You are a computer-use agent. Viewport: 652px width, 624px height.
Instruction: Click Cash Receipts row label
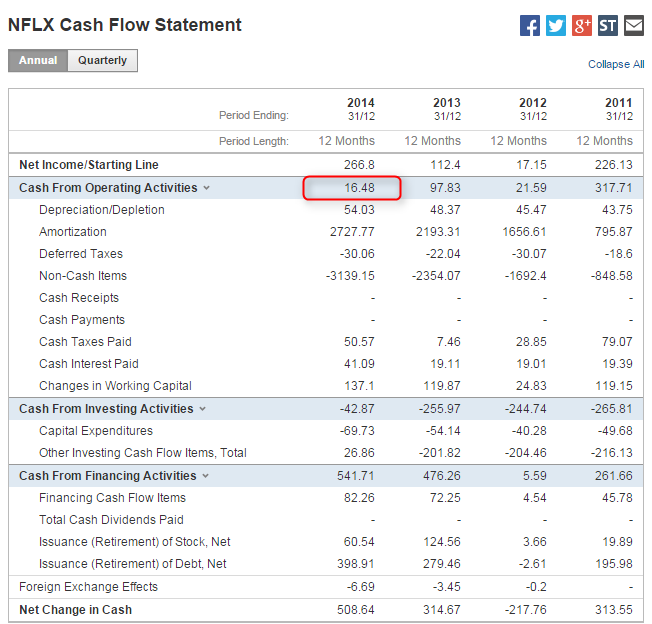(x=79, y=298)
